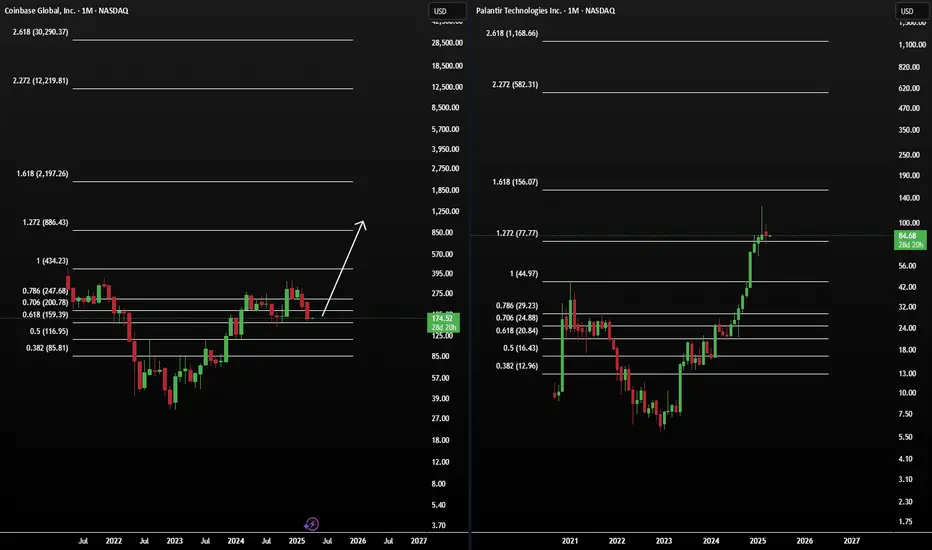The image size is (932, 550).
Task: Select Fibonacci label 0.786 (247.68)
Action: pos(46,291)
